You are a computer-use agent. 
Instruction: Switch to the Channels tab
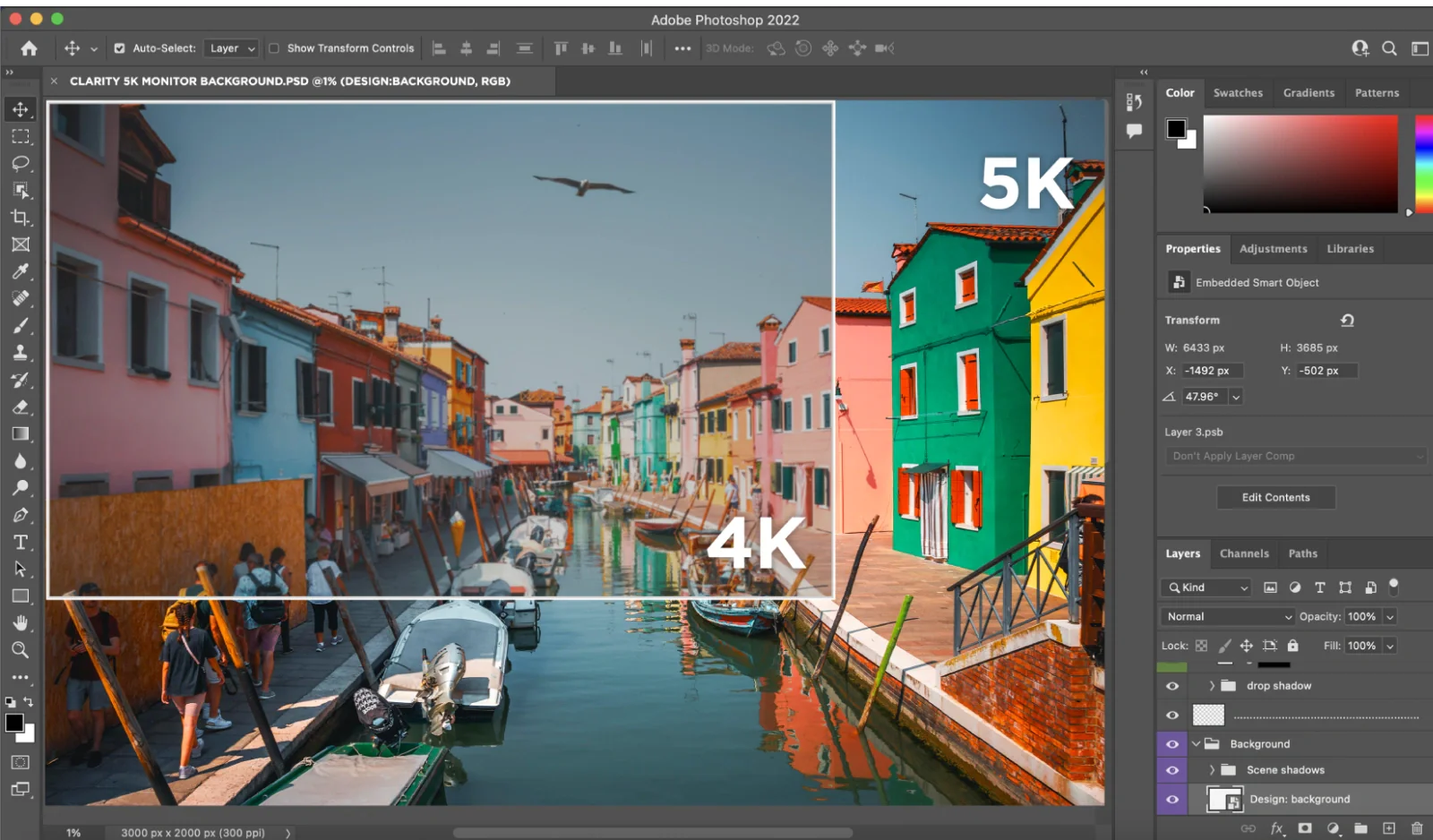pyautogui.click(x=1244, y=553)
